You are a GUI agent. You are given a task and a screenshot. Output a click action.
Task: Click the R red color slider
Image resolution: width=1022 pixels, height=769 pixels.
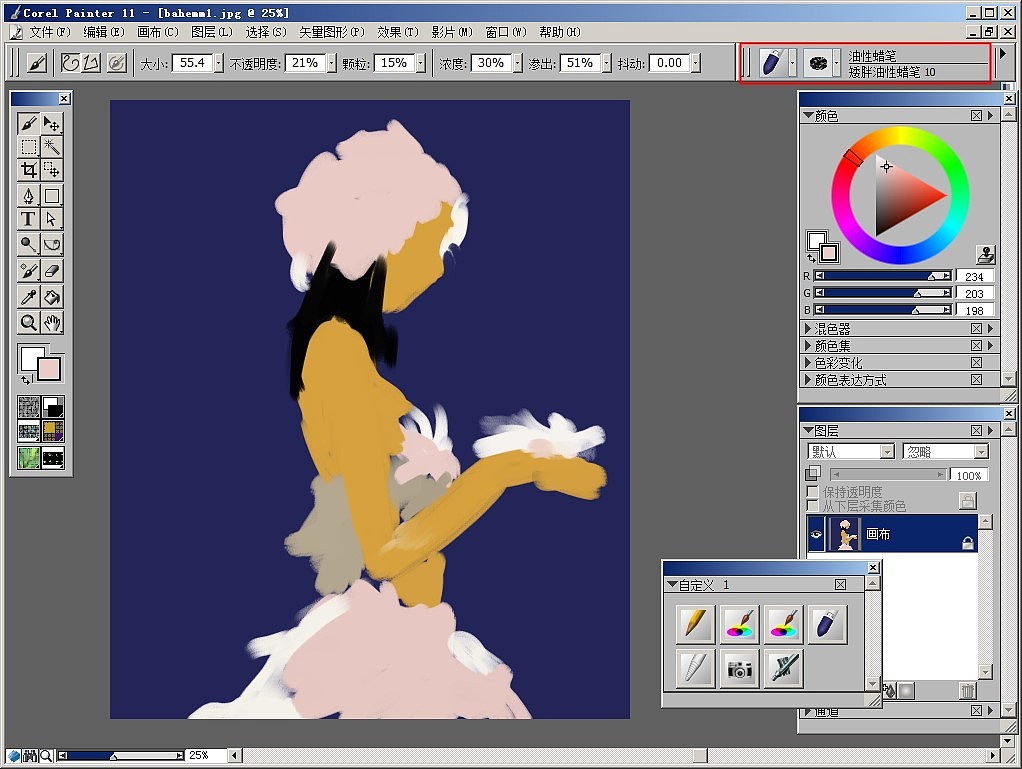(x=880, y=276)
